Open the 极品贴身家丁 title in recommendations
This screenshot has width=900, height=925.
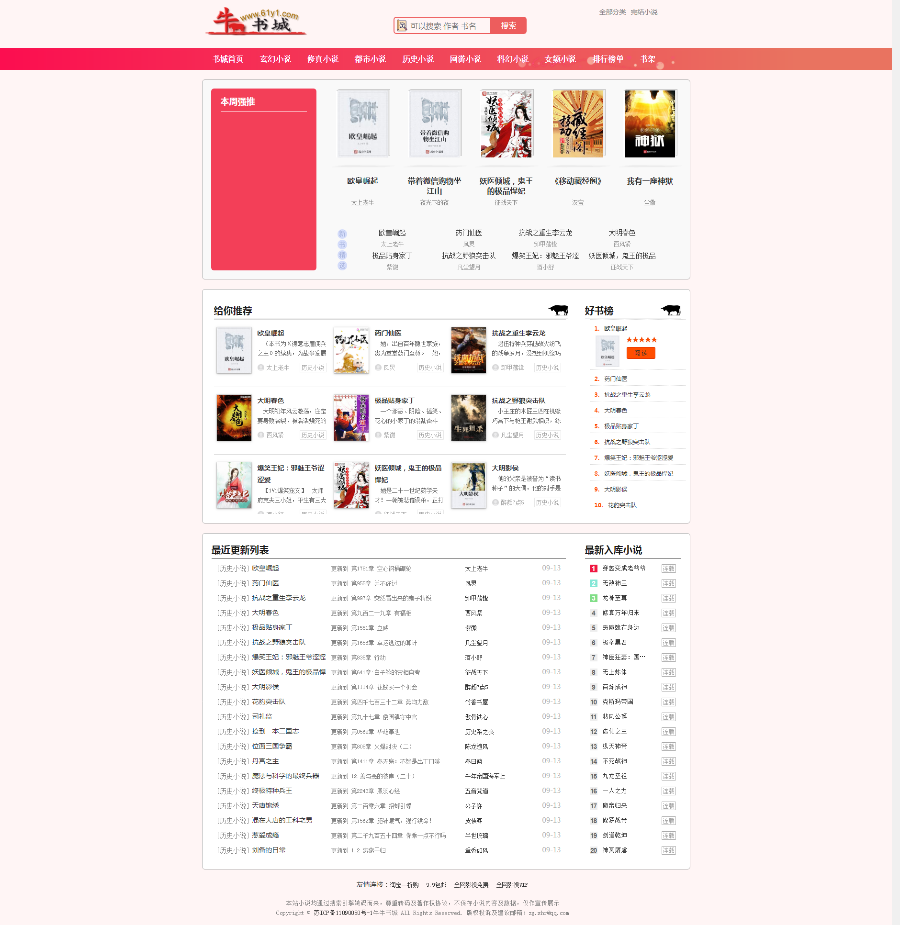[394, 401]
